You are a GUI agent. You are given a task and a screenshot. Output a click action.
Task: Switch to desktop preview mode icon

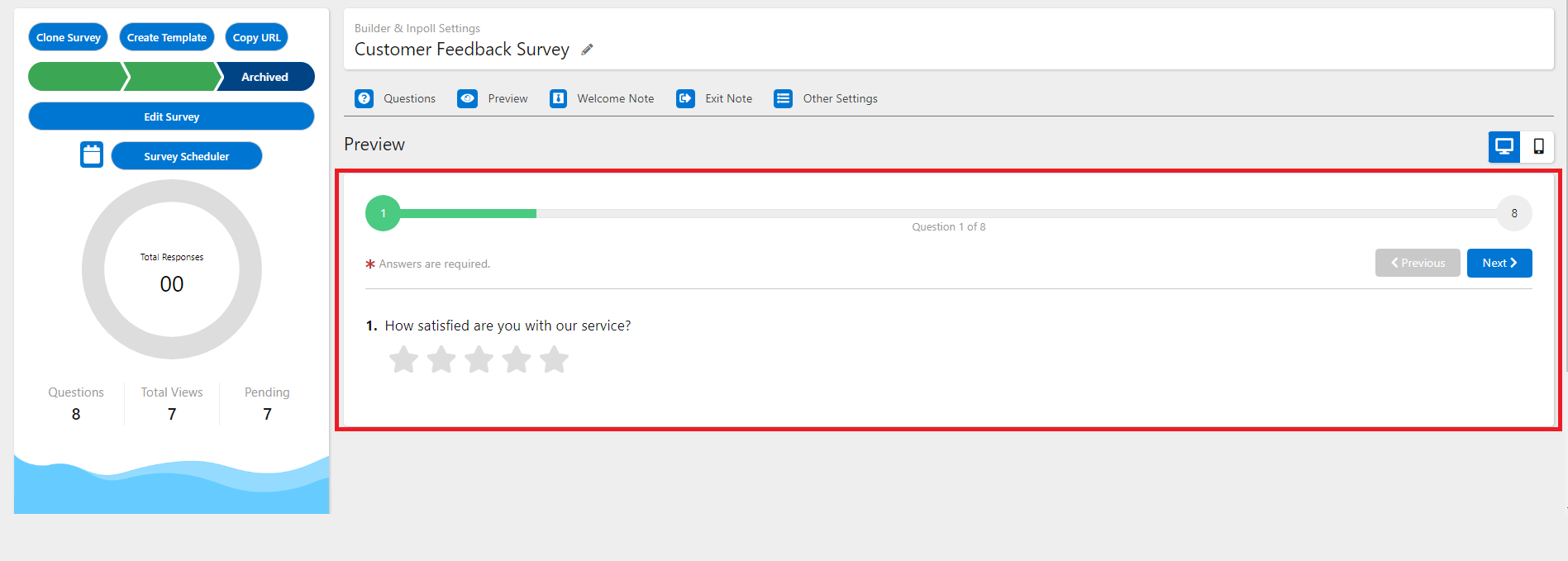point(1504,147)
